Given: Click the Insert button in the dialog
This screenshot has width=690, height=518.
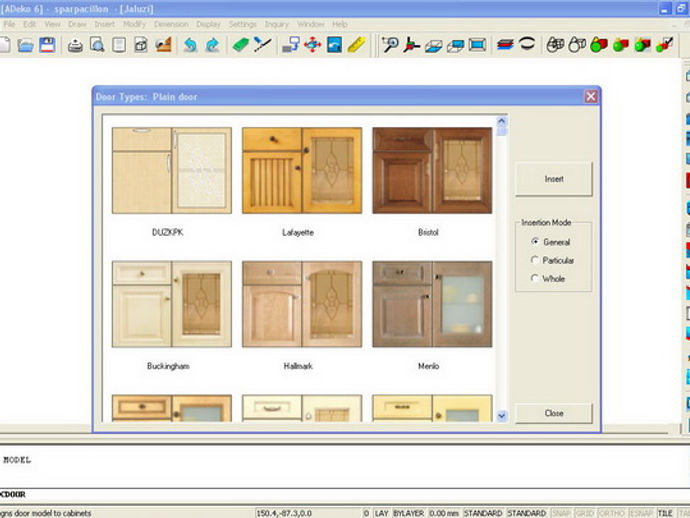Looking at the screenshot, I should 554,179.
